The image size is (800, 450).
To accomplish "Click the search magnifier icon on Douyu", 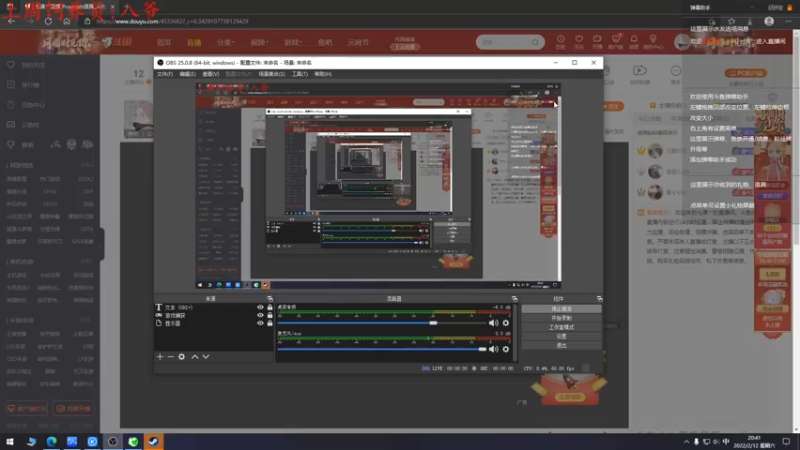I will click(x=535, y=42).
